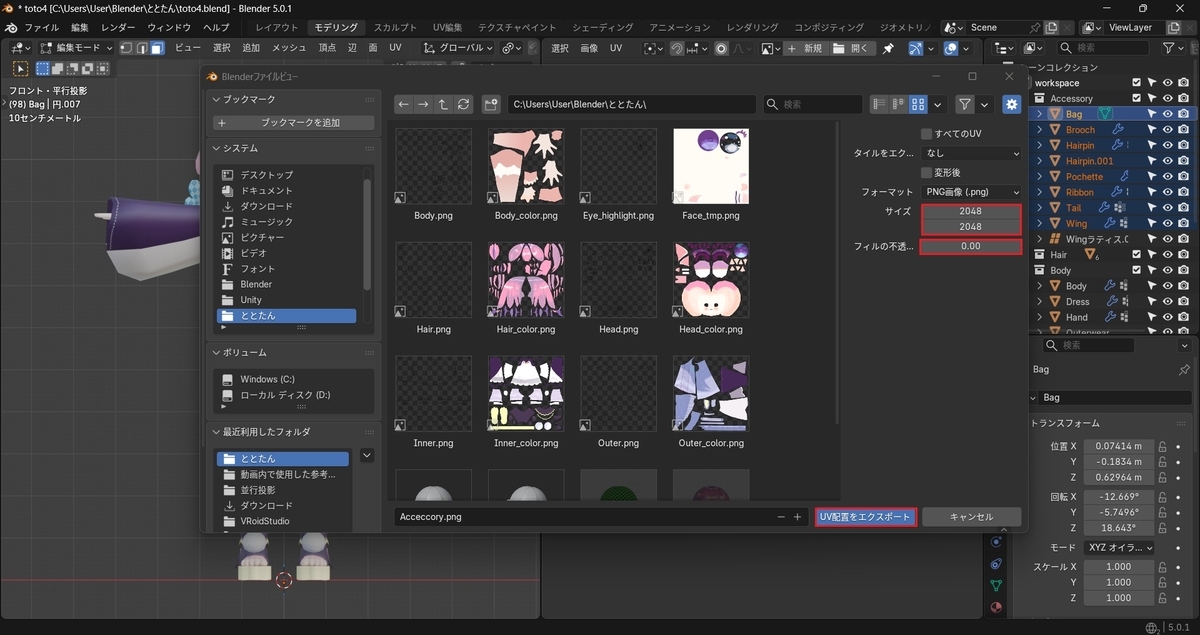Enable the 変形後 checkbox
This screenshot has height=635, width=1200.
(x=926, y=172)
